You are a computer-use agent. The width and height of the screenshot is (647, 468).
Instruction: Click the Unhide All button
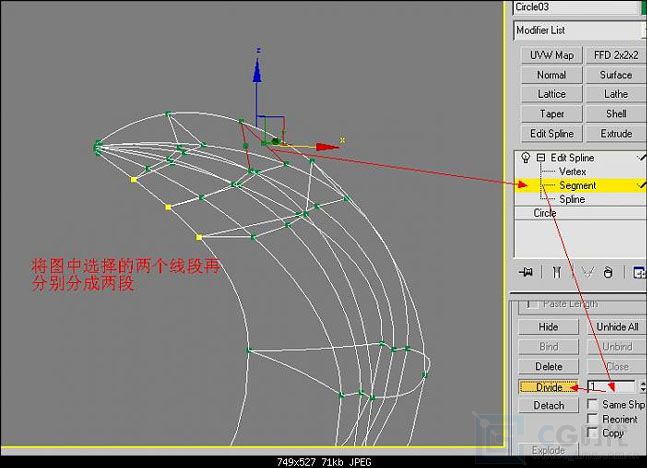click(x=617, y=327)
